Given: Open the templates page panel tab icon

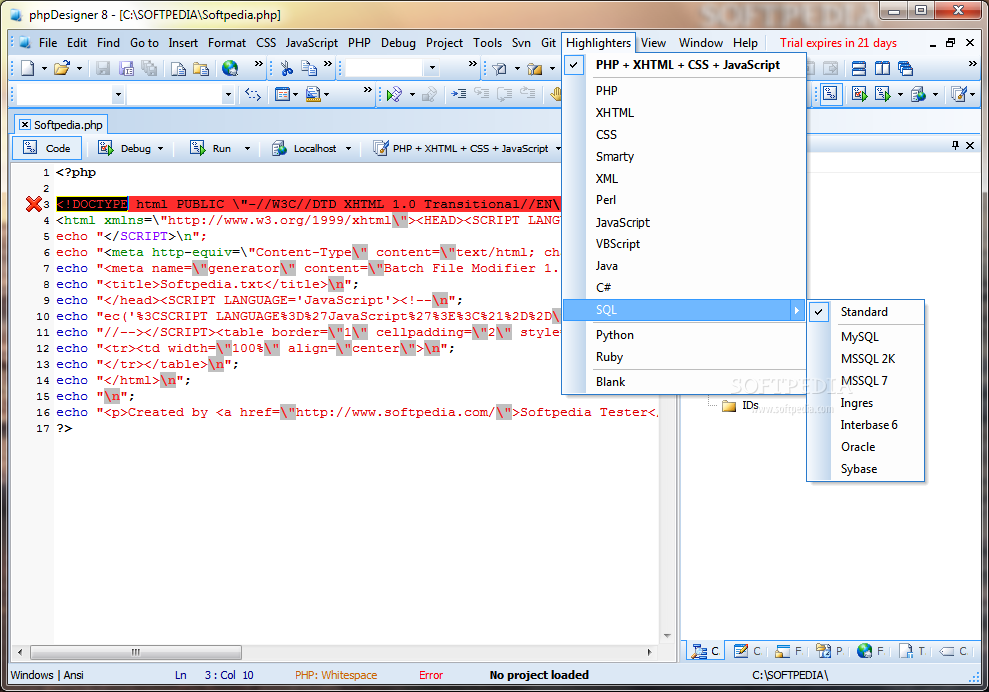Looking at the screenshot, I should click(x=906, y=651).
